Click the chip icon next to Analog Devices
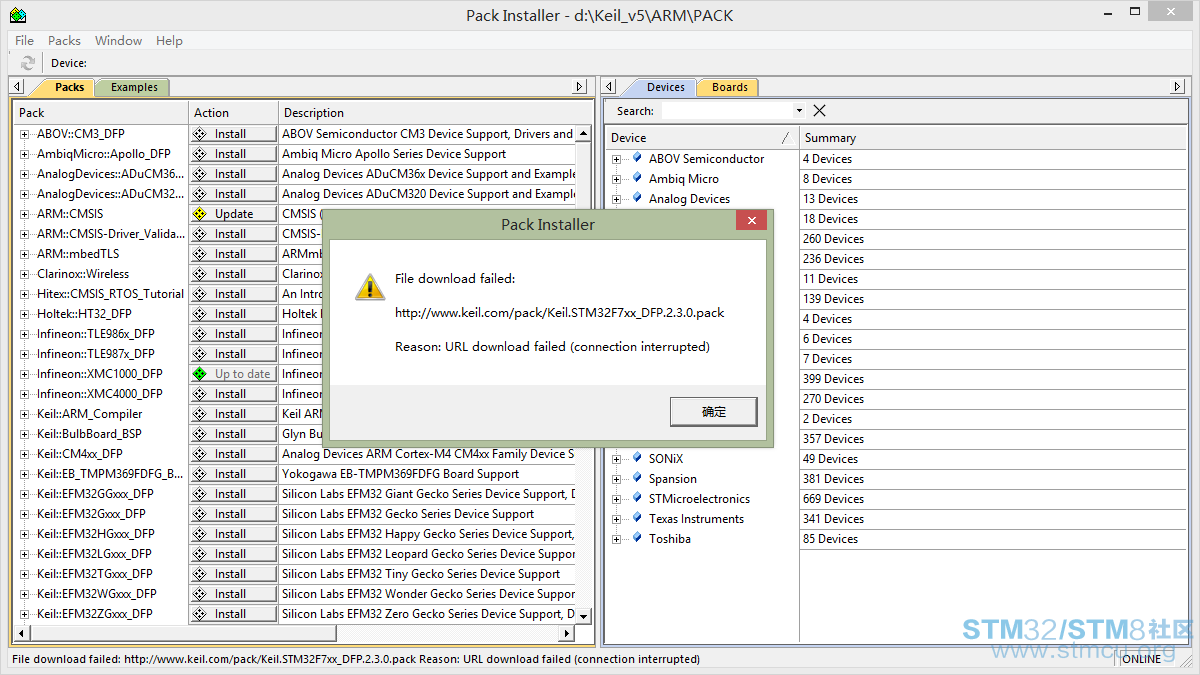This screenshot has width=1200, height=675. [x=637, y=198]
